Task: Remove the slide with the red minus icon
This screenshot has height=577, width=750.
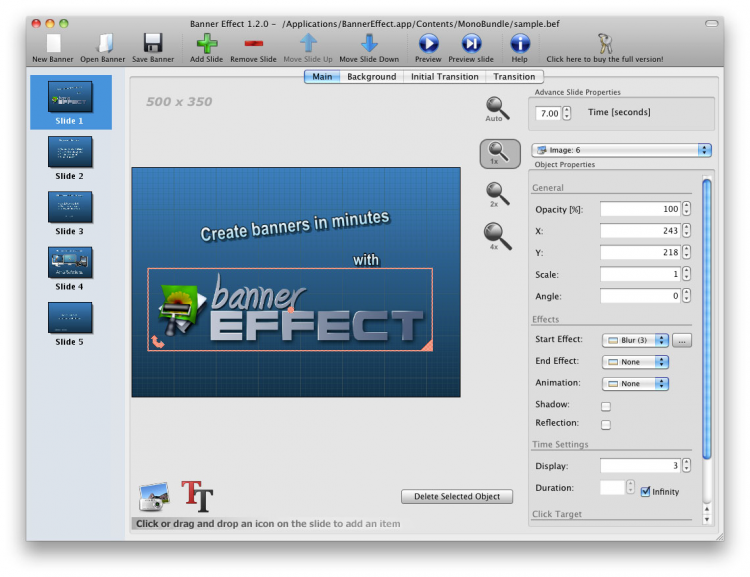Action: coord(254,44)
